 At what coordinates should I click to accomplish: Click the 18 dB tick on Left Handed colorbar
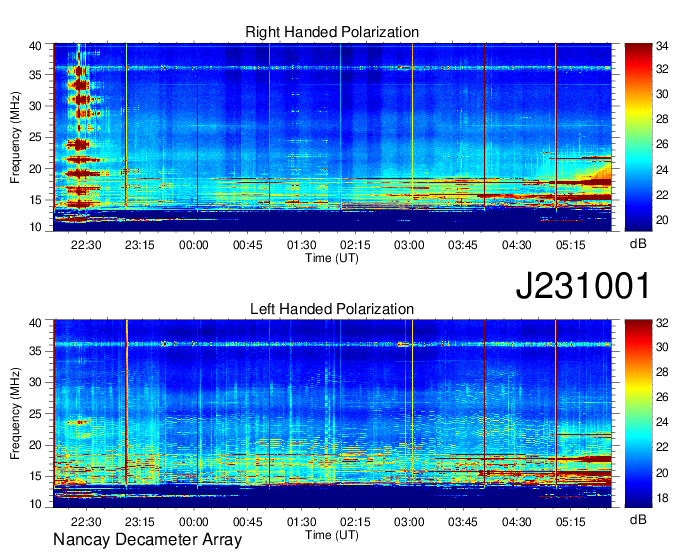coord(662,498)
